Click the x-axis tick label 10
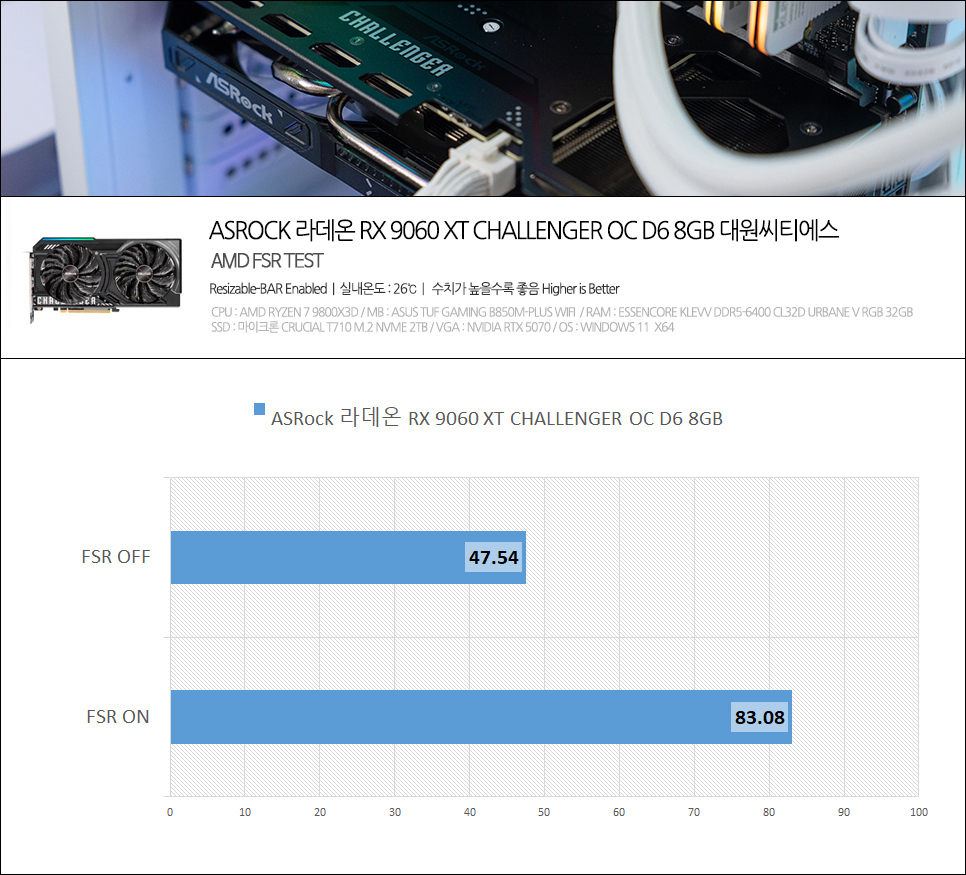The image size is (966, 875). (245, 812)
